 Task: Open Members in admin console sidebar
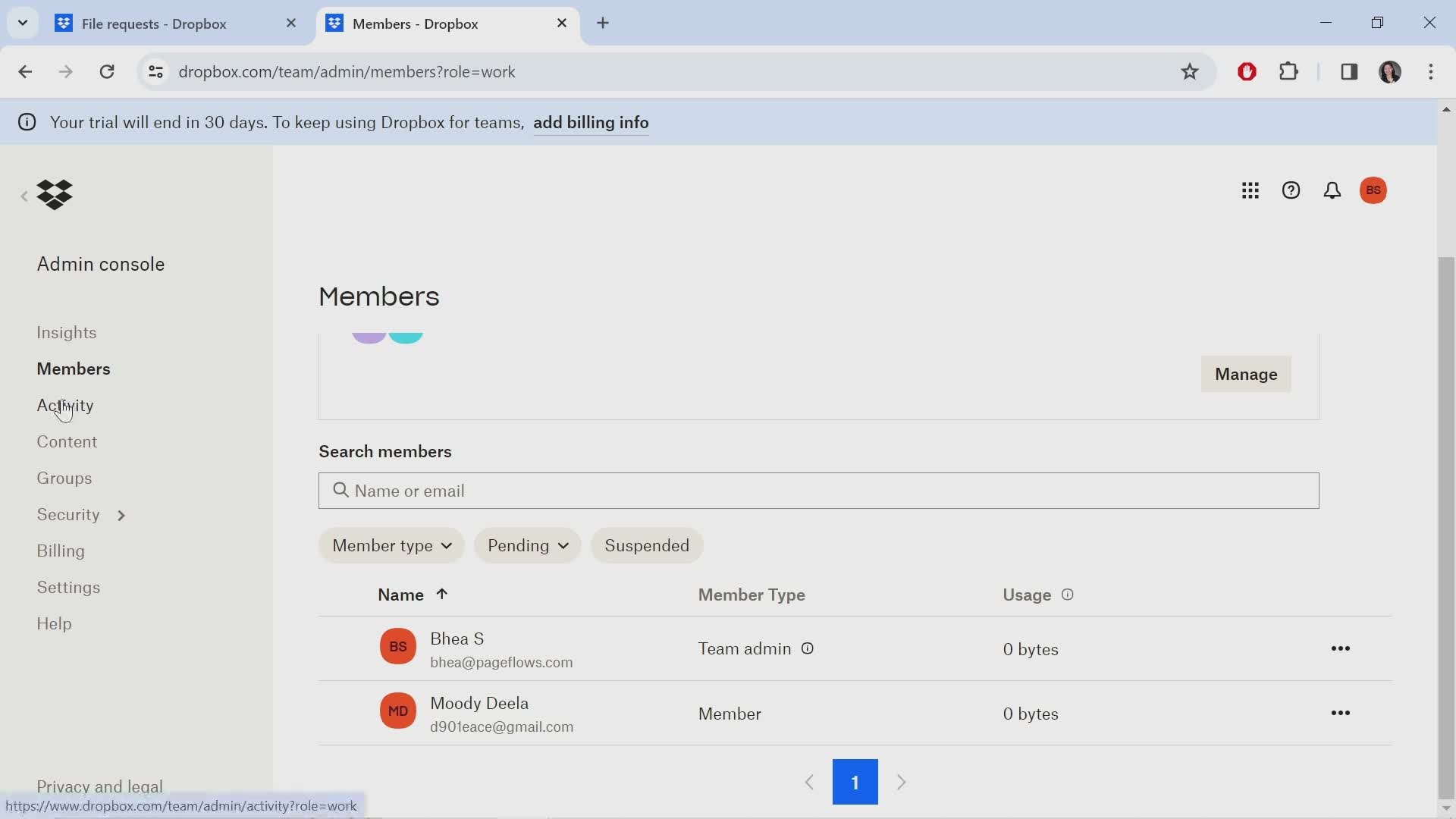point(74,369)
